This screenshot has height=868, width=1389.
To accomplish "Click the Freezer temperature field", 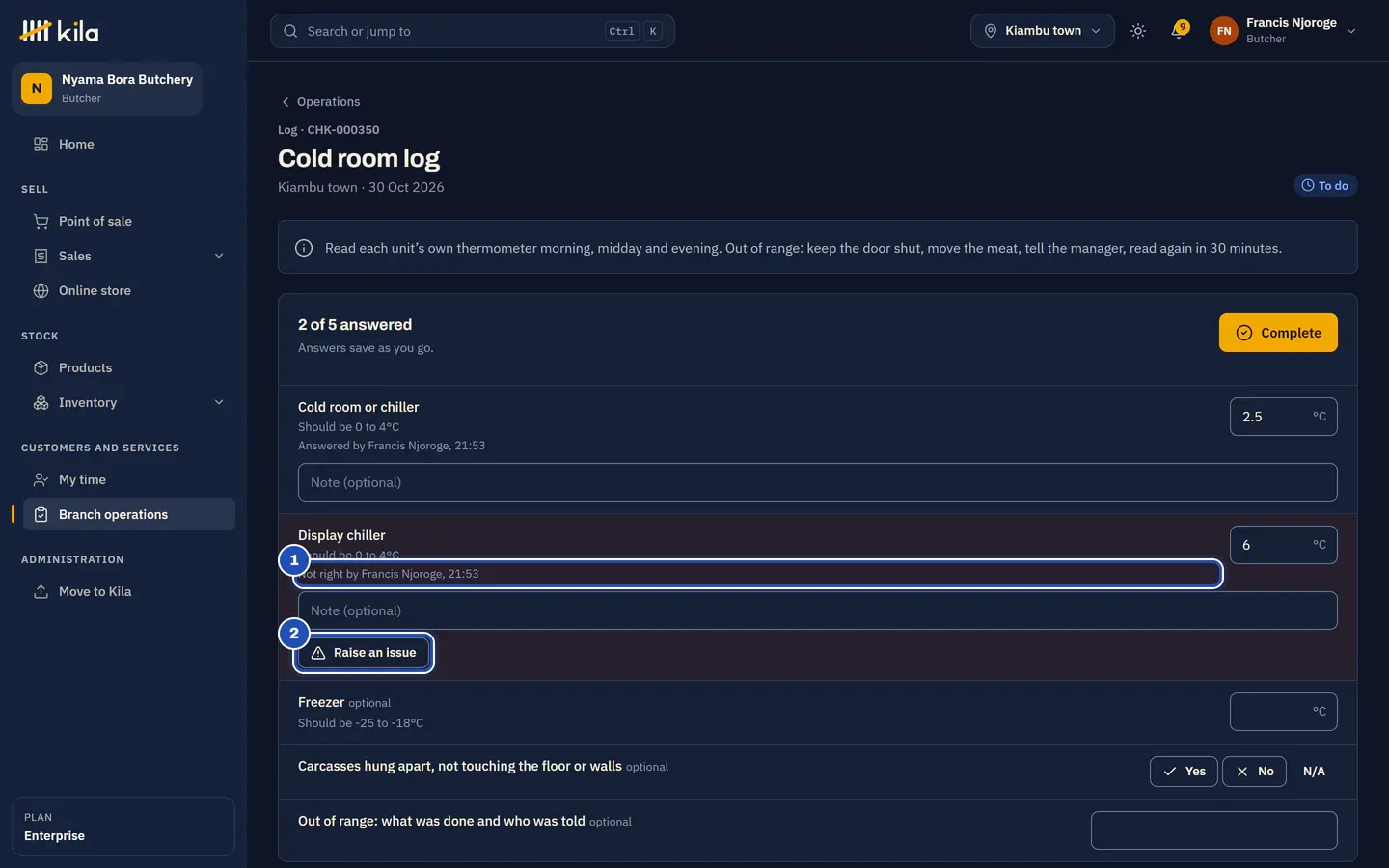I will 1284,712.
